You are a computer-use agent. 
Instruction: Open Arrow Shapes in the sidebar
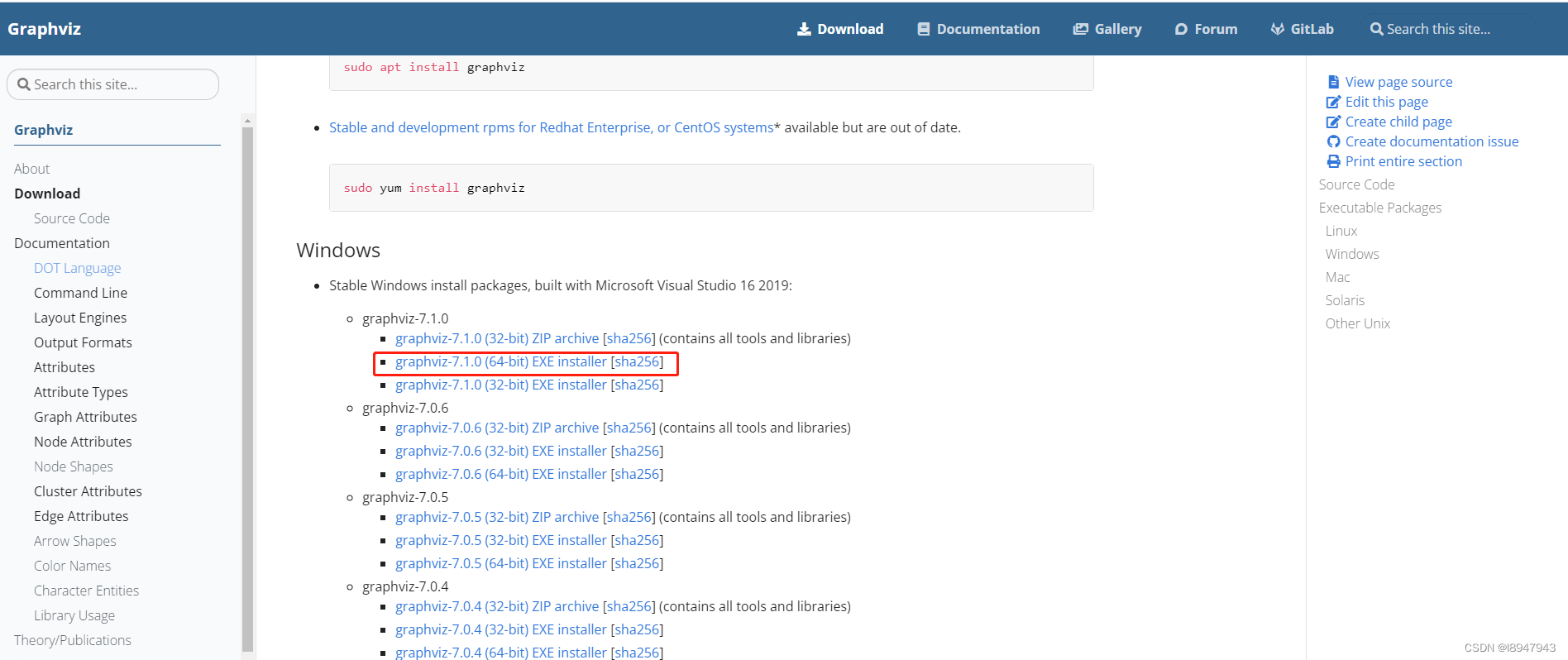(x=75, y=541)
